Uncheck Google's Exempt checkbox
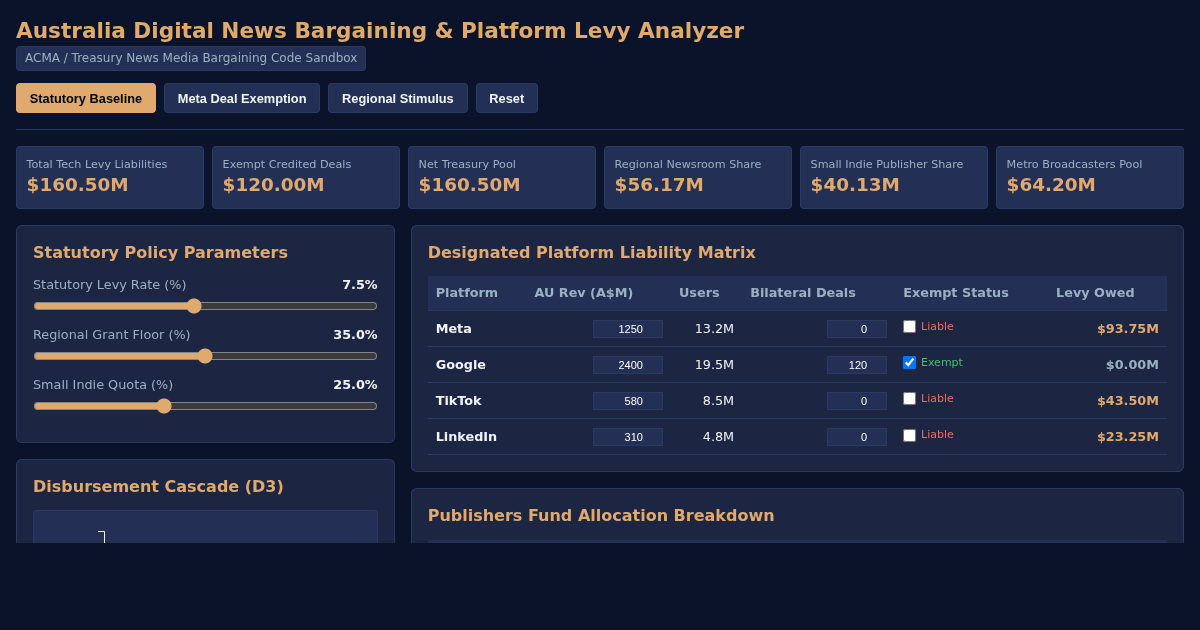1200x630 pixels. coord(909,363)
